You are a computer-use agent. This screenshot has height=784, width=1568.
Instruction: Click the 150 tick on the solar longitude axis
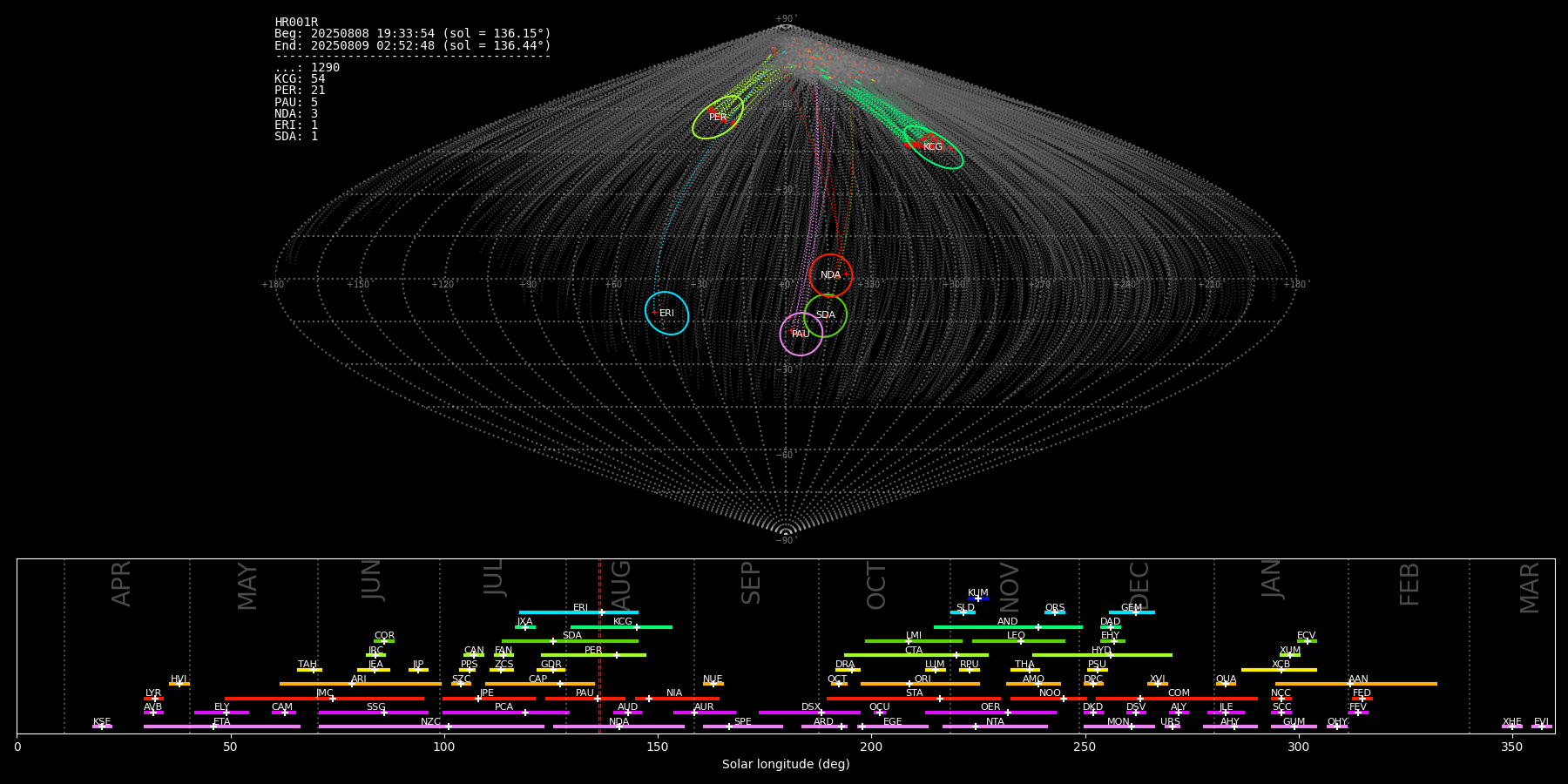pos(658,747)
